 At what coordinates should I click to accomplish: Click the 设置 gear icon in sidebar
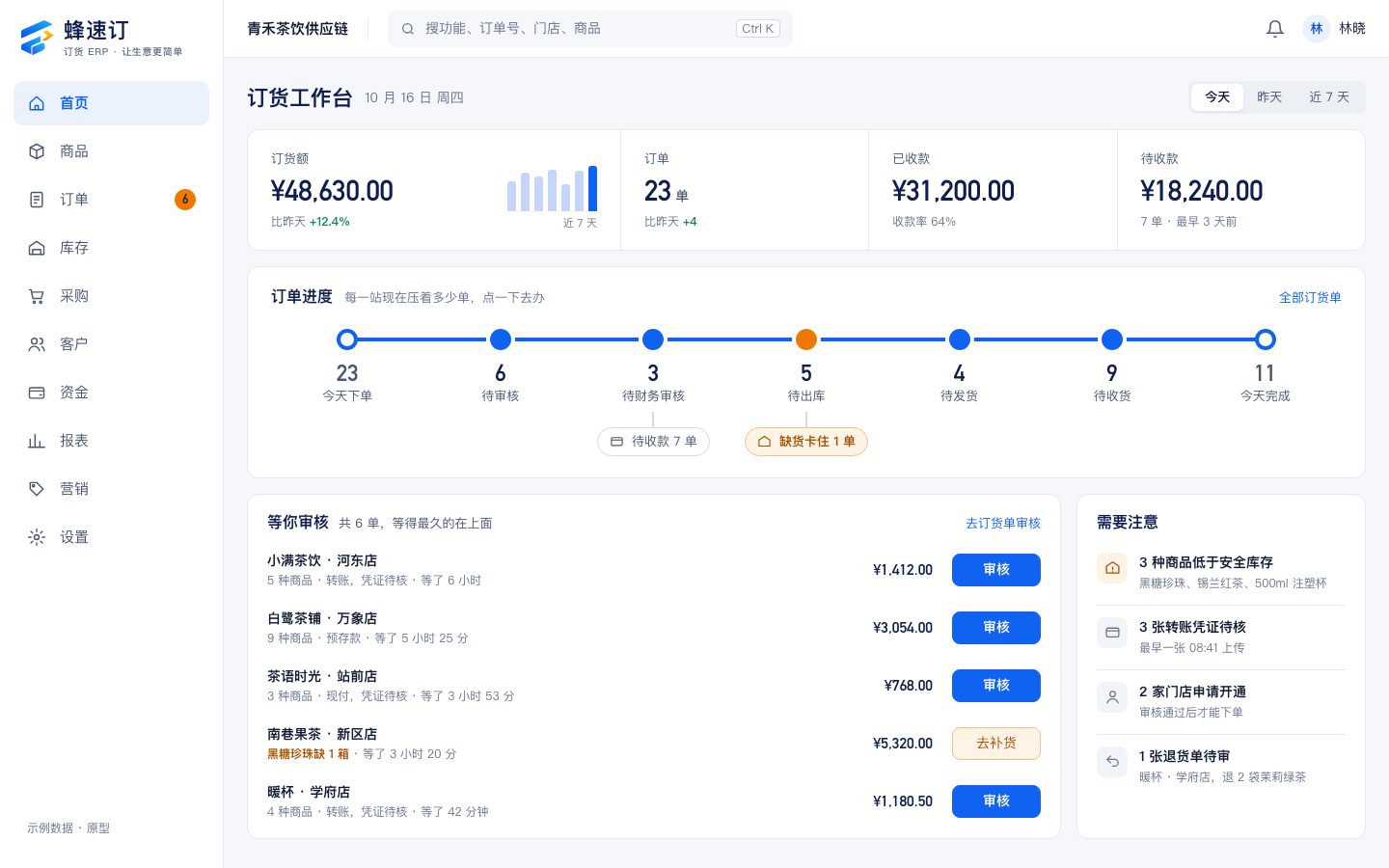[x=37, y=537]
